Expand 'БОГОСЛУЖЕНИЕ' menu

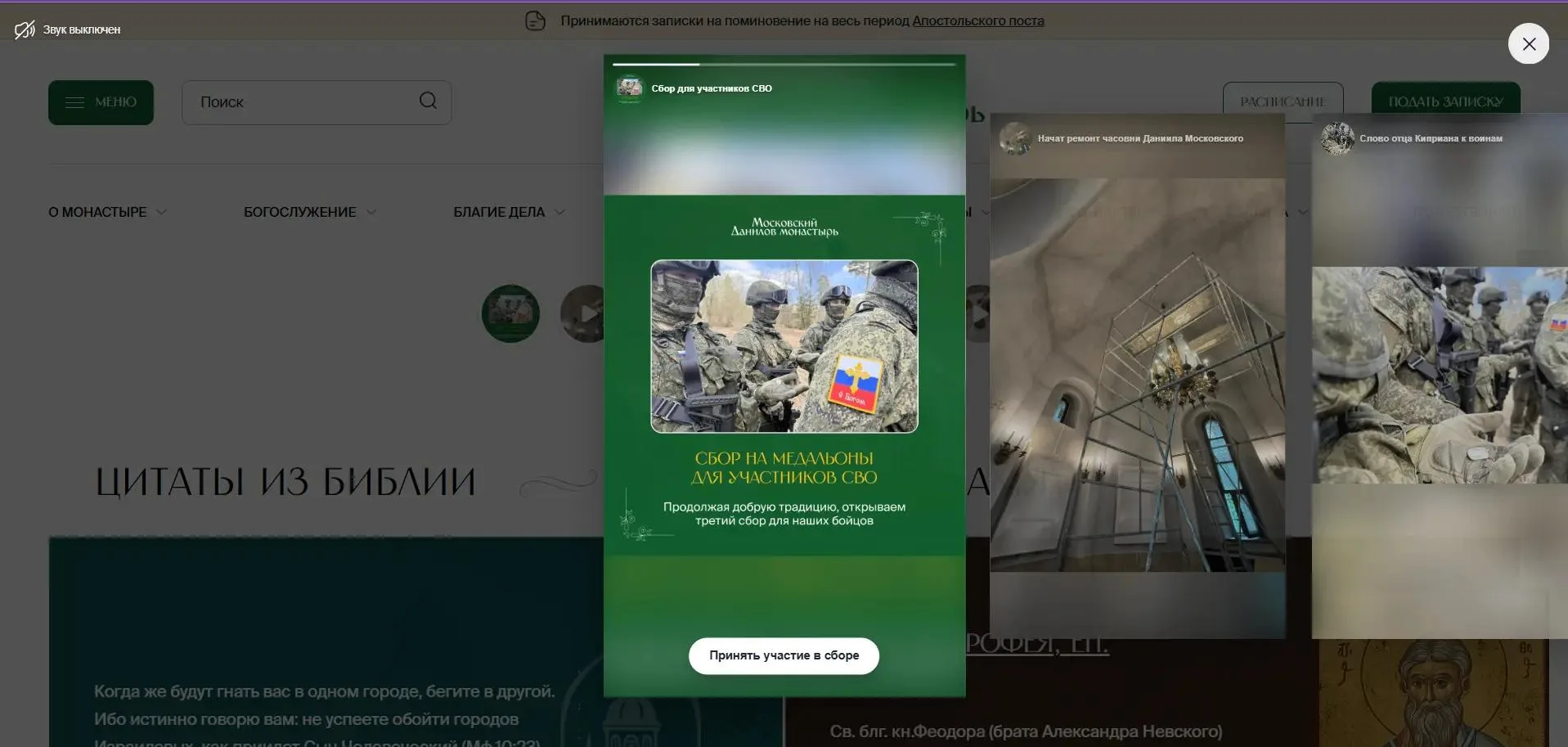coord(310,212)
